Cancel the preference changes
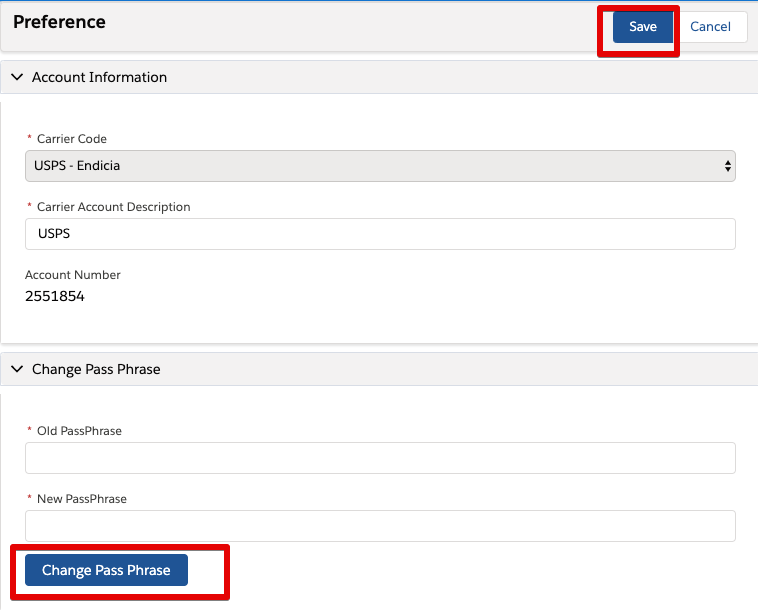Viewport: 758px width, 610px height. (710, 27)
